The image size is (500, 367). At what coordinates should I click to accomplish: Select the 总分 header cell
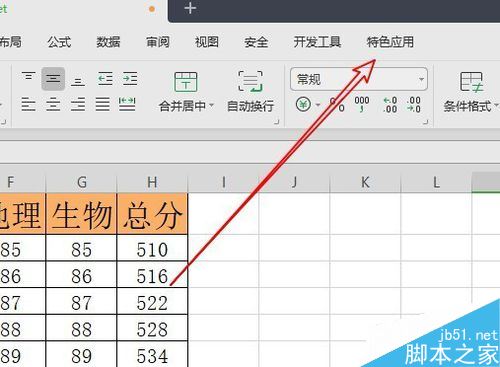coord(153,214)
